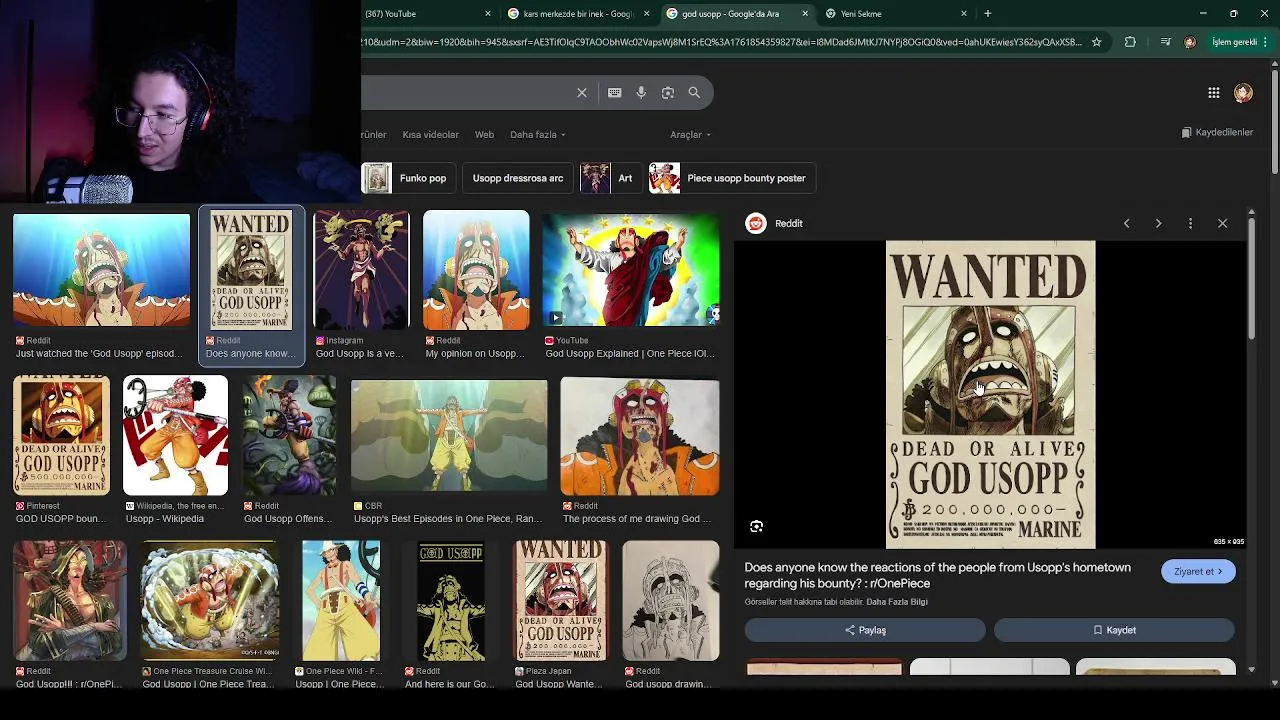This screenshot has width=1280, height=720.
Task: Open the Pinterest GOD USOPP bounty thumbnail
Action: (x=61, y=436)
